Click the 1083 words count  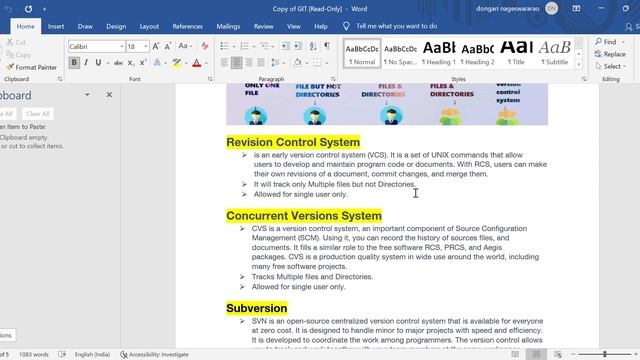point(33,355)
